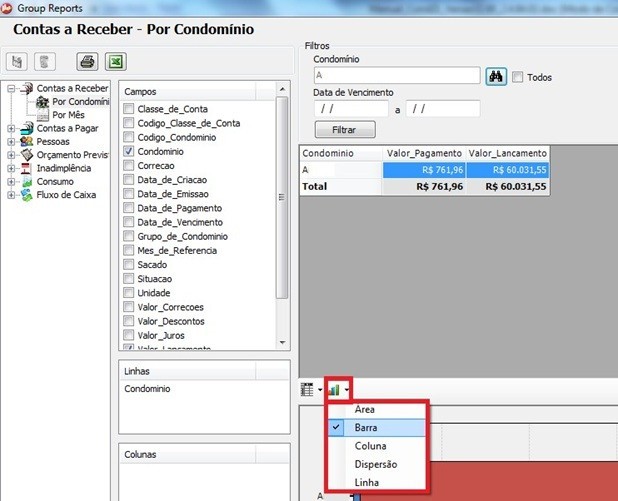This screenshot has height=501, width=618.
Task: Uncheck the Condominio field checkbox
Action: 128,151
